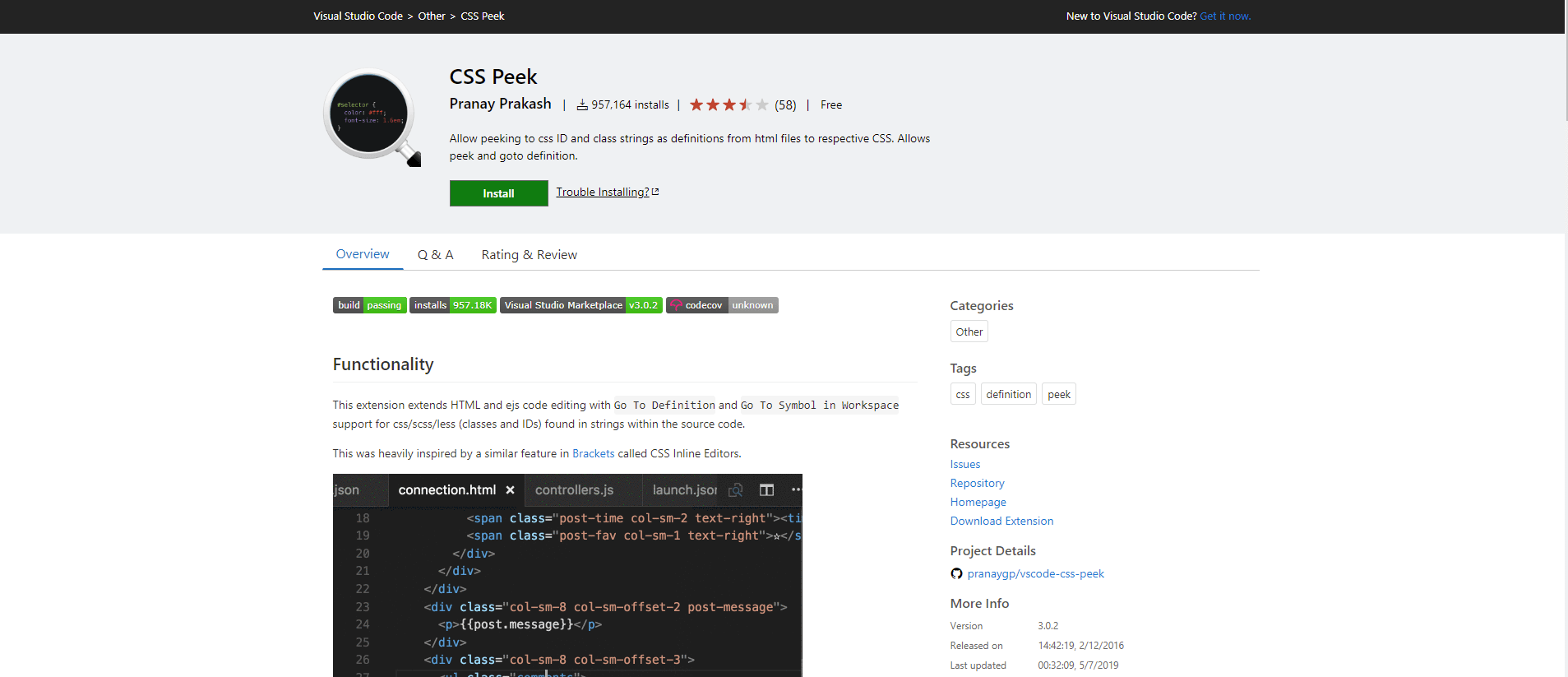Click the Visual Studio Marketplace v3.0.2 badge
Image resolution: width=1568 pixels, height=677 pixels.
(x=581, y=305)
